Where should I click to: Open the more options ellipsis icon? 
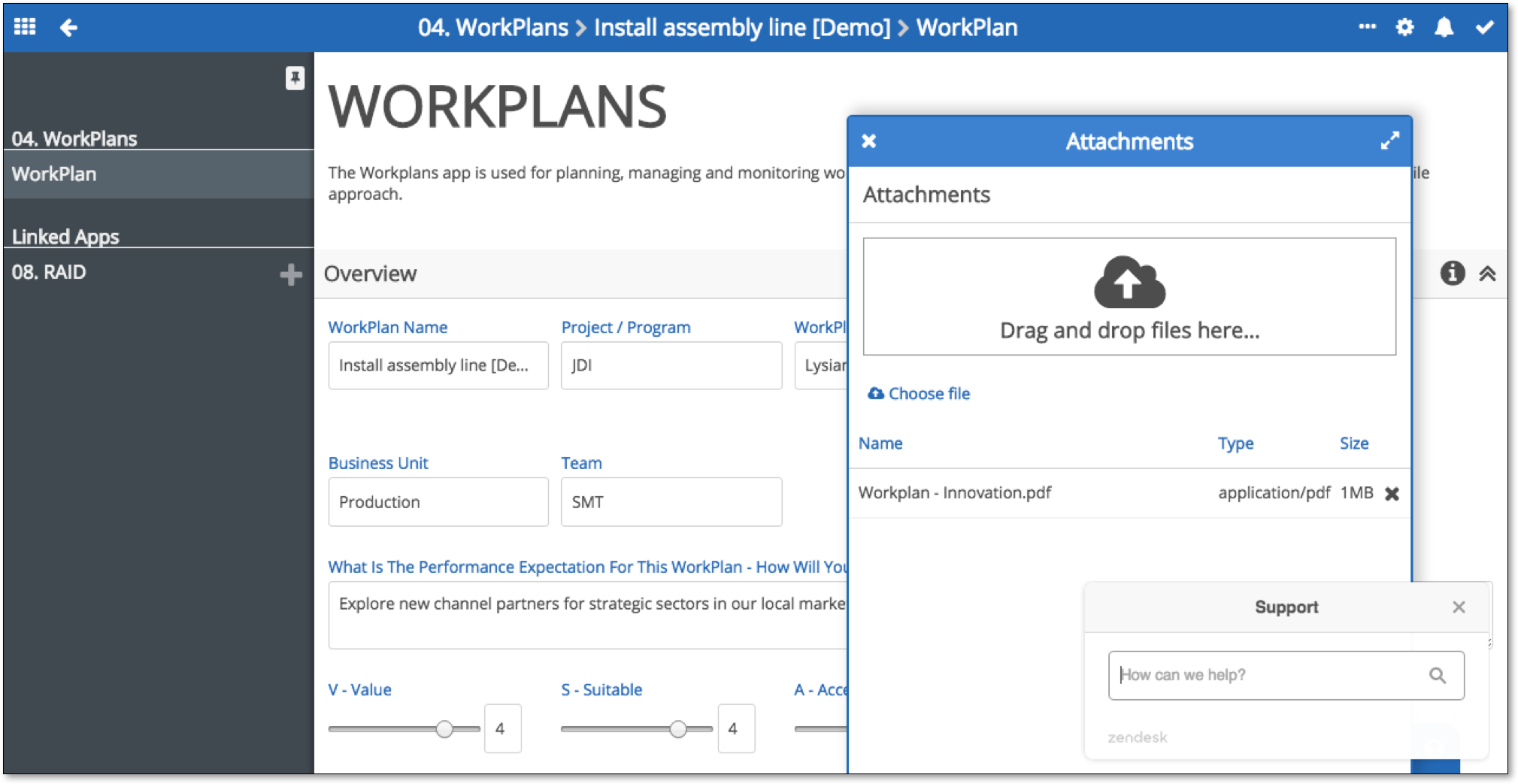[1367, 27]
